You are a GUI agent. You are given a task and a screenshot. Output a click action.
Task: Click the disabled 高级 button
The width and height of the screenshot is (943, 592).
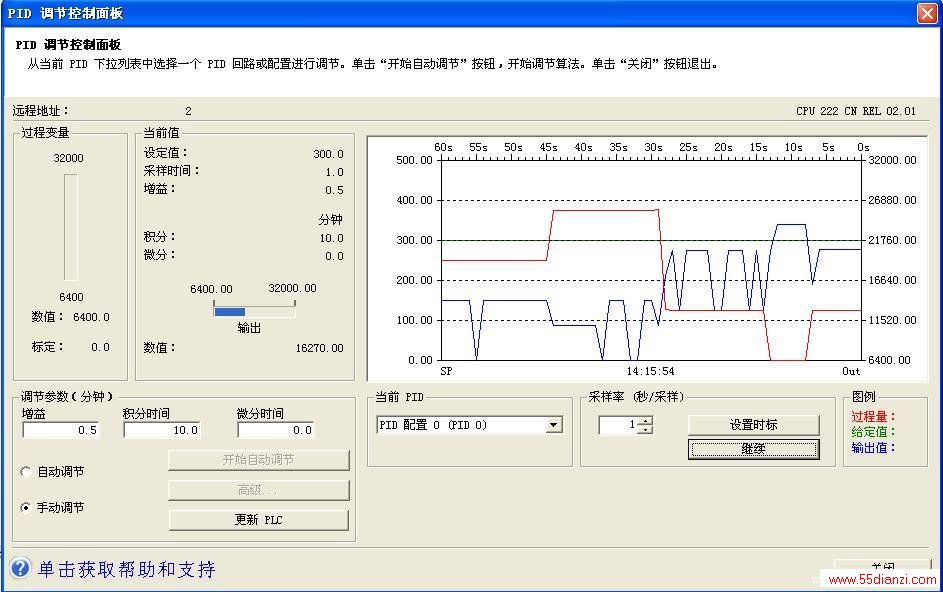coord(259,490)
